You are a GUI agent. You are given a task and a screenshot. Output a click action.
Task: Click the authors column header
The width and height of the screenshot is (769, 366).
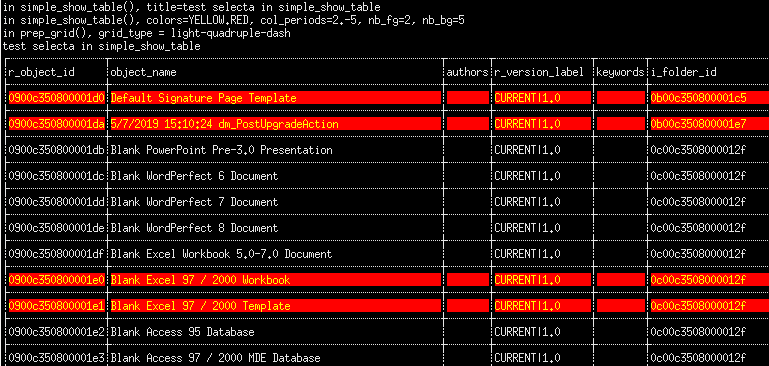[468, 72]
